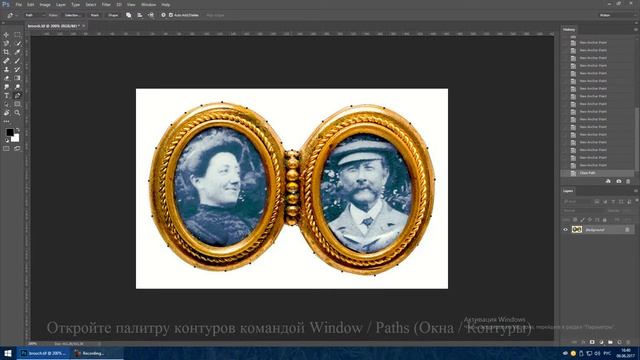Hide the Background layer eye icon
640x360 pixels.
coord(565,230)
